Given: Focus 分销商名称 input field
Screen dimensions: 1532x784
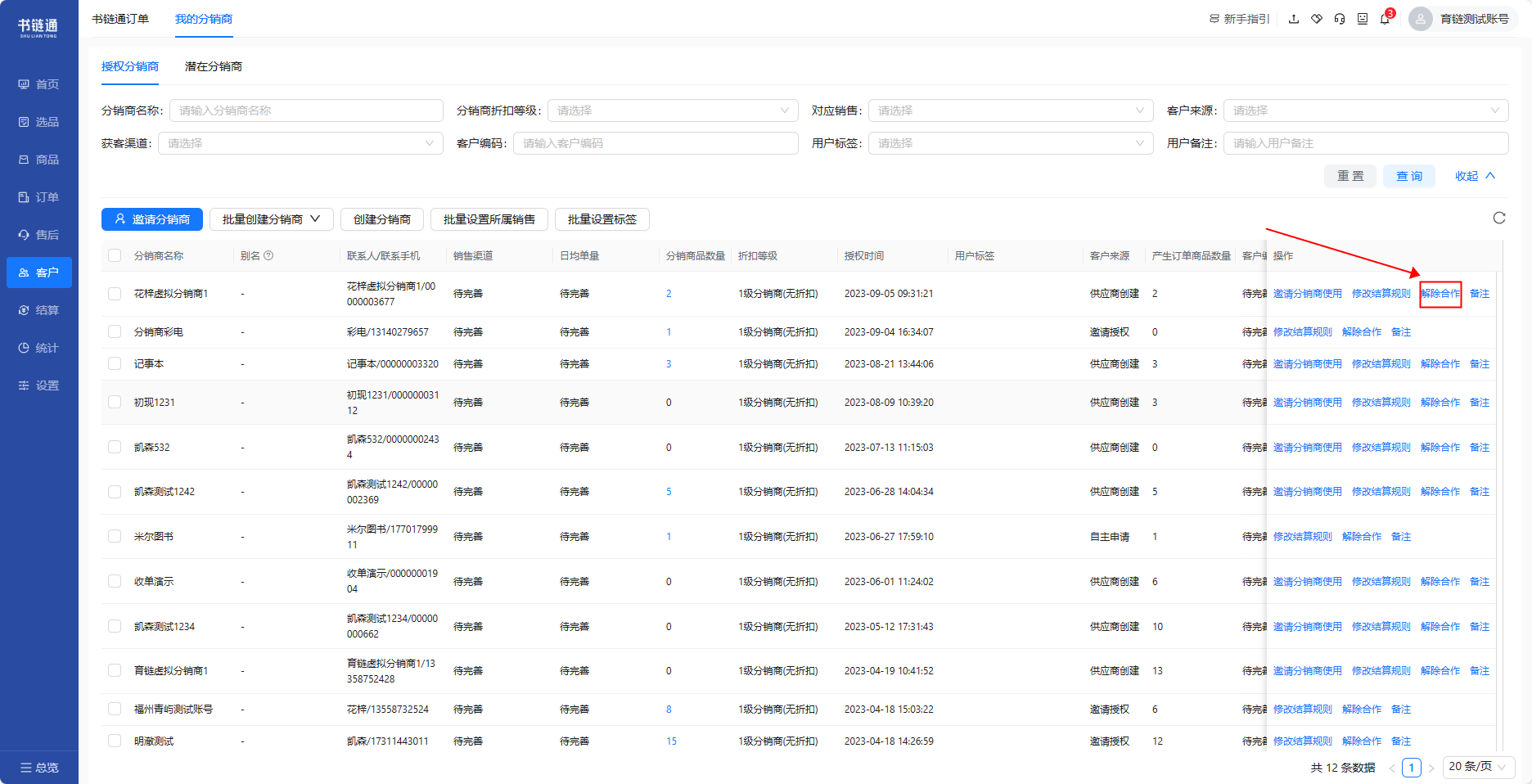Looking at the screenshot, I should 306,110.
